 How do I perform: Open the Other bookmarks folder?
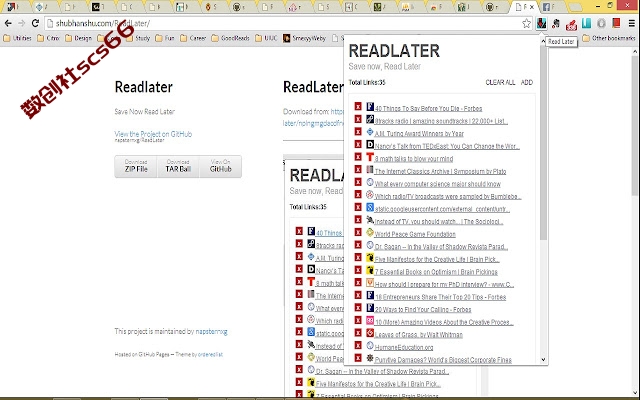(609, 38)
